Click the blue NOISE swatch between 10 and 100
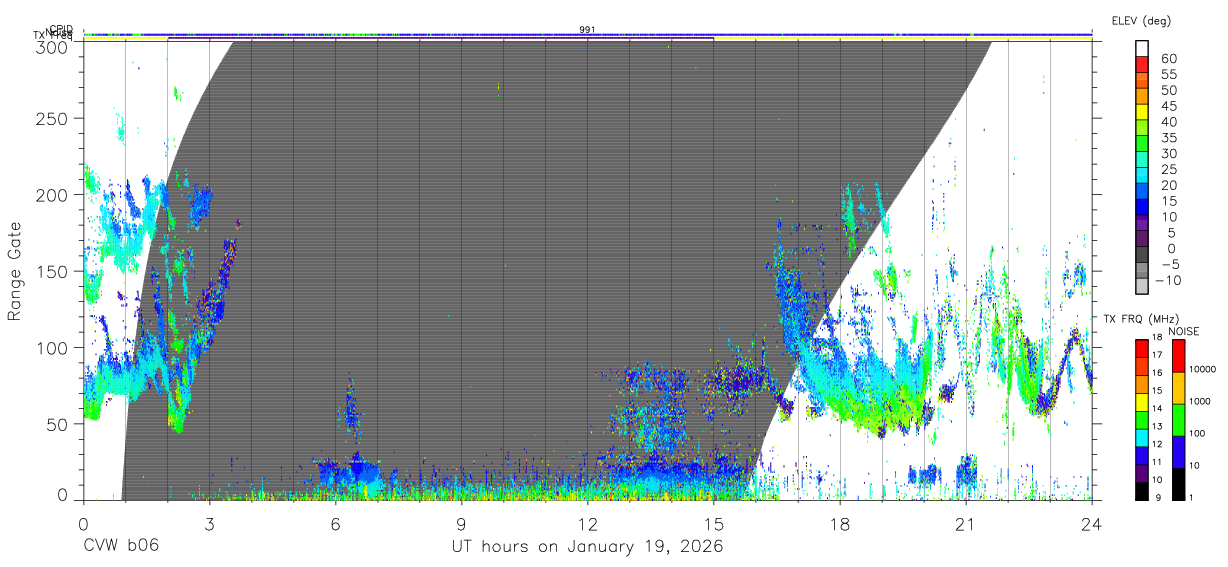 coord(1178,451)
